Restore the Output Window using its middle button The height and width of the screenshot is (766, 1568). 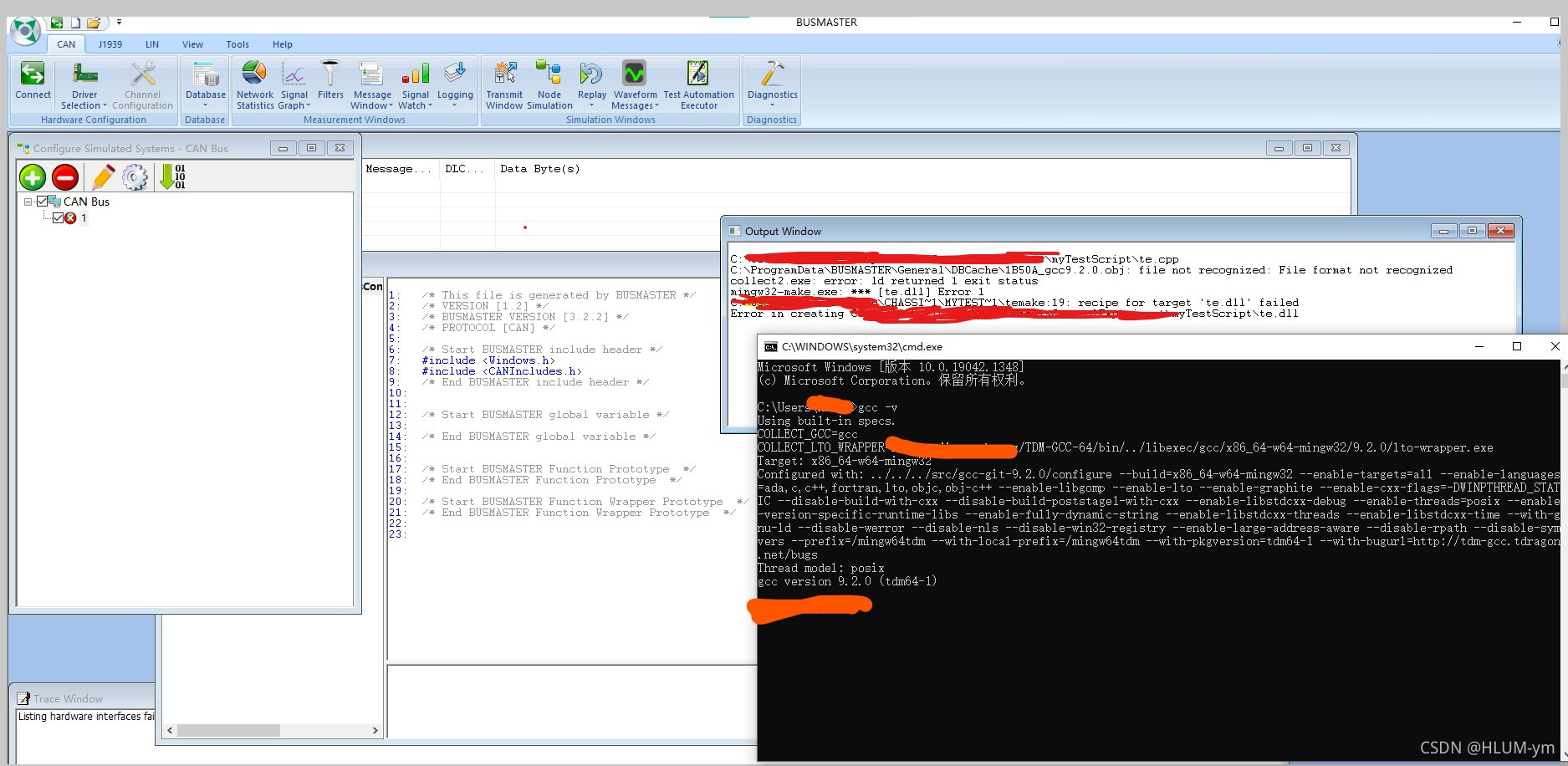click(1472, 231)
